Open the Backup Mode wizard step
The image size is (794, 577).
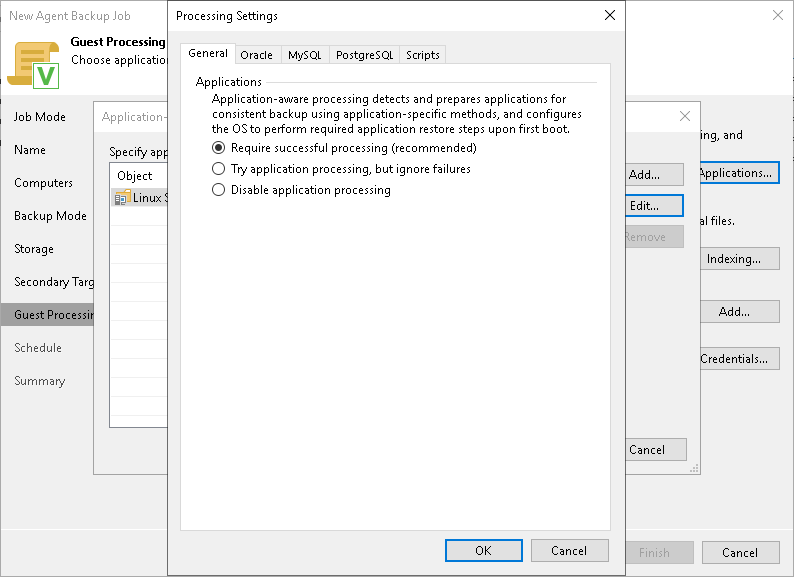(50, 216)
